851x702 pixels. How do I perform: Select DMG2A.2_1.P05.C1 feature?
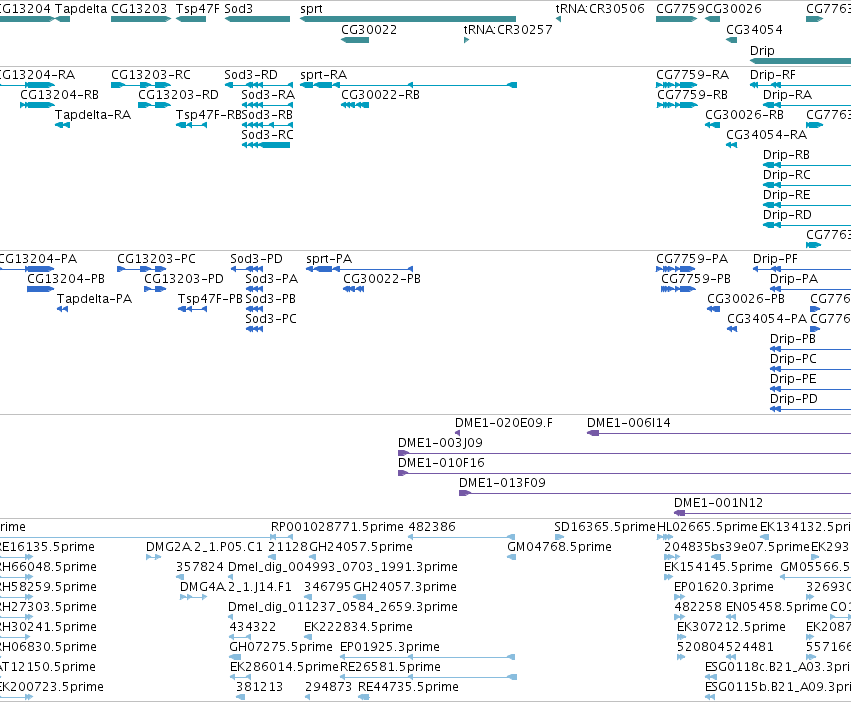point(204,547)
